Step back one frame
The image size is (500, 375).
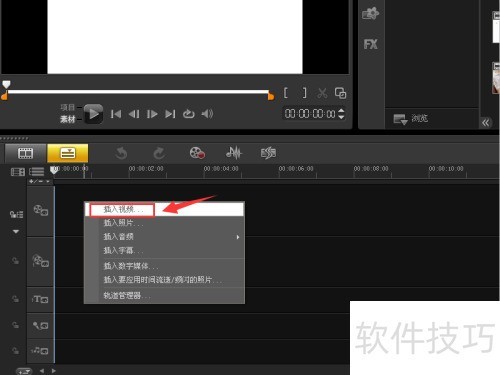pyautogui.click(x=134, y=114)
